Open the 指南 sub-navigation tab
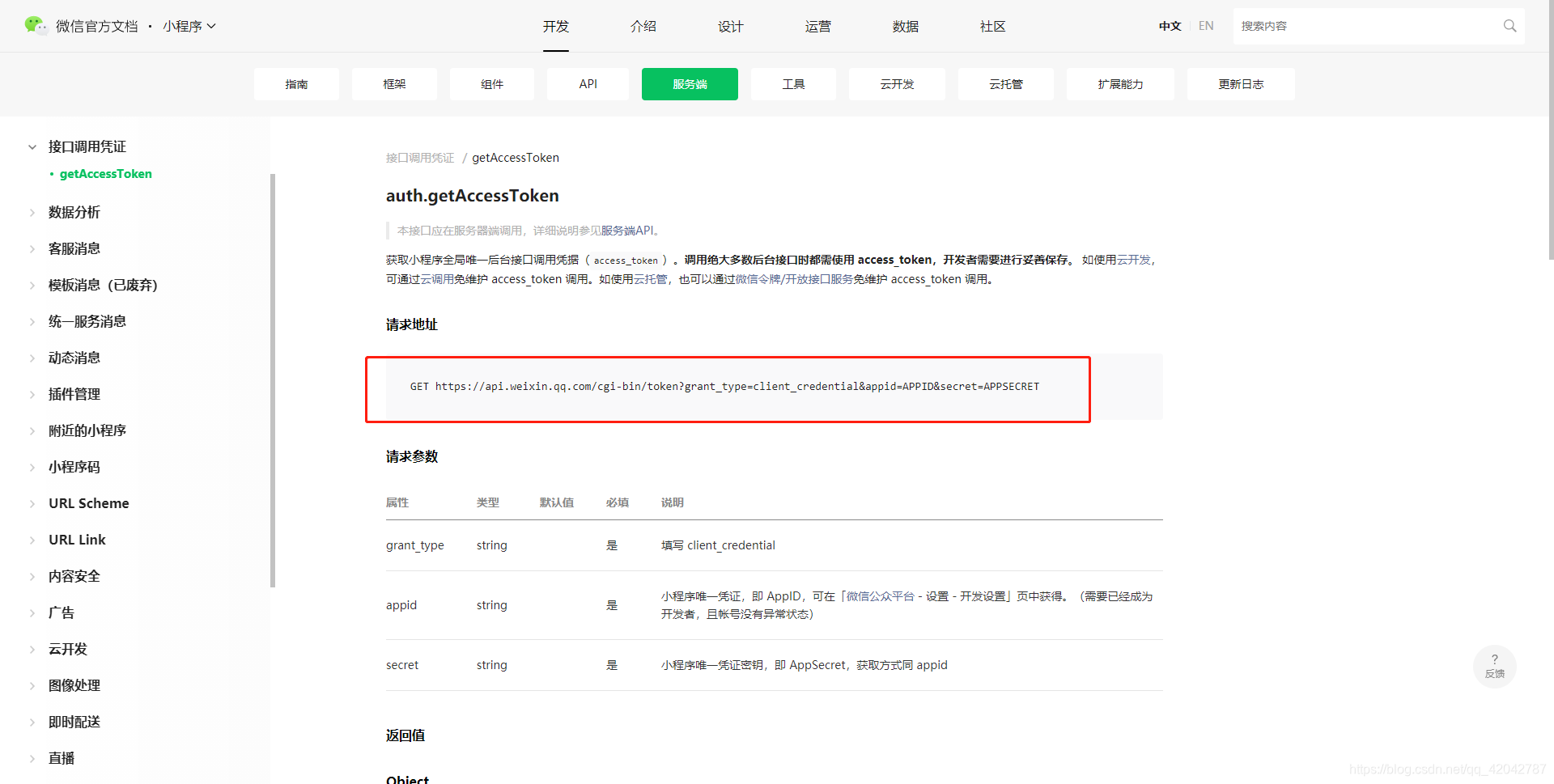This screenshot has height=784, width=1554. pos(296,84)
